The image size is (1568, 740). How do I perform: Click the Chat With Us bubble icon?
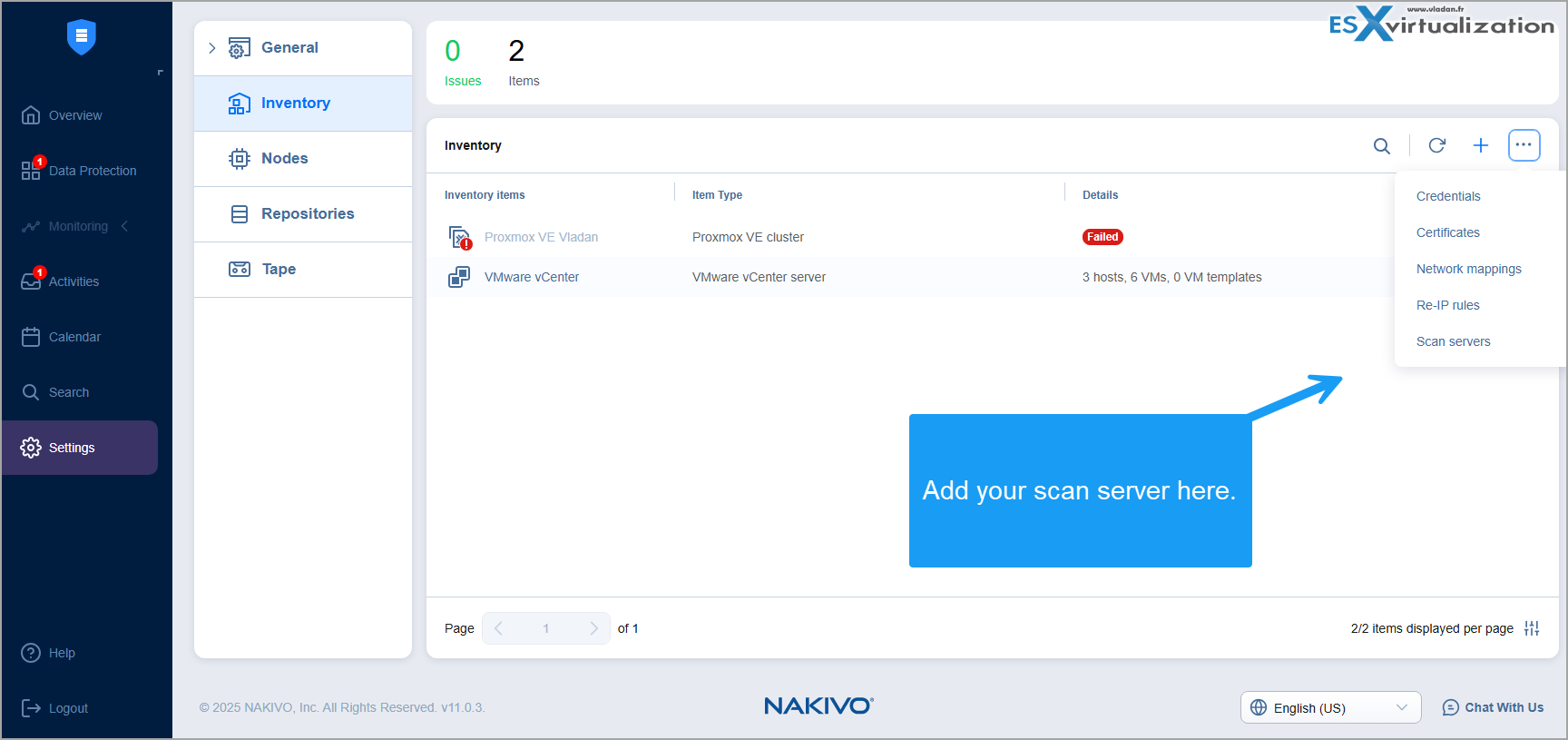[x=1451, y=707]
